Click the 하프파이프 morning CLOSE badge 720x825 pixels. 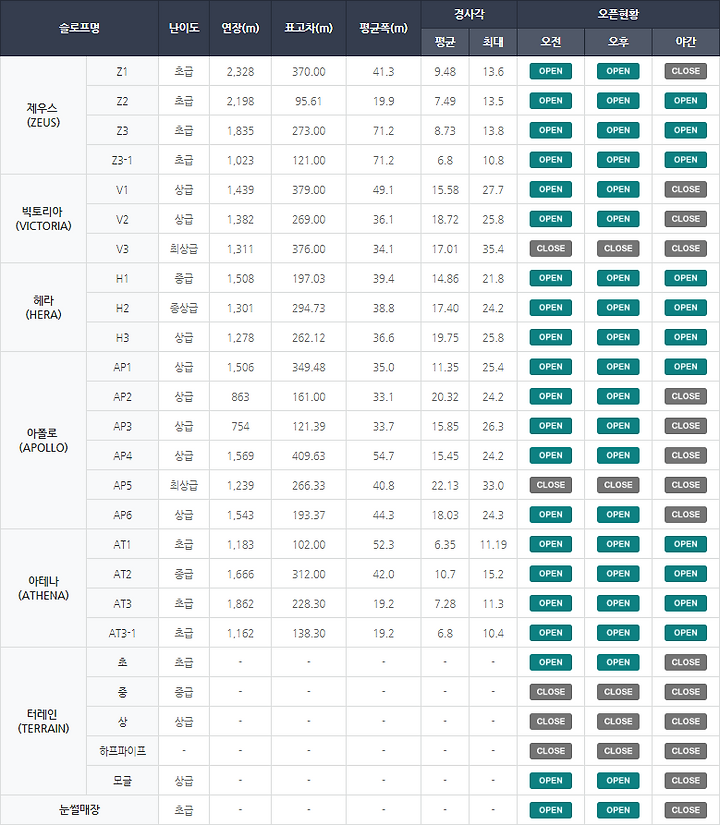[551, 751]
